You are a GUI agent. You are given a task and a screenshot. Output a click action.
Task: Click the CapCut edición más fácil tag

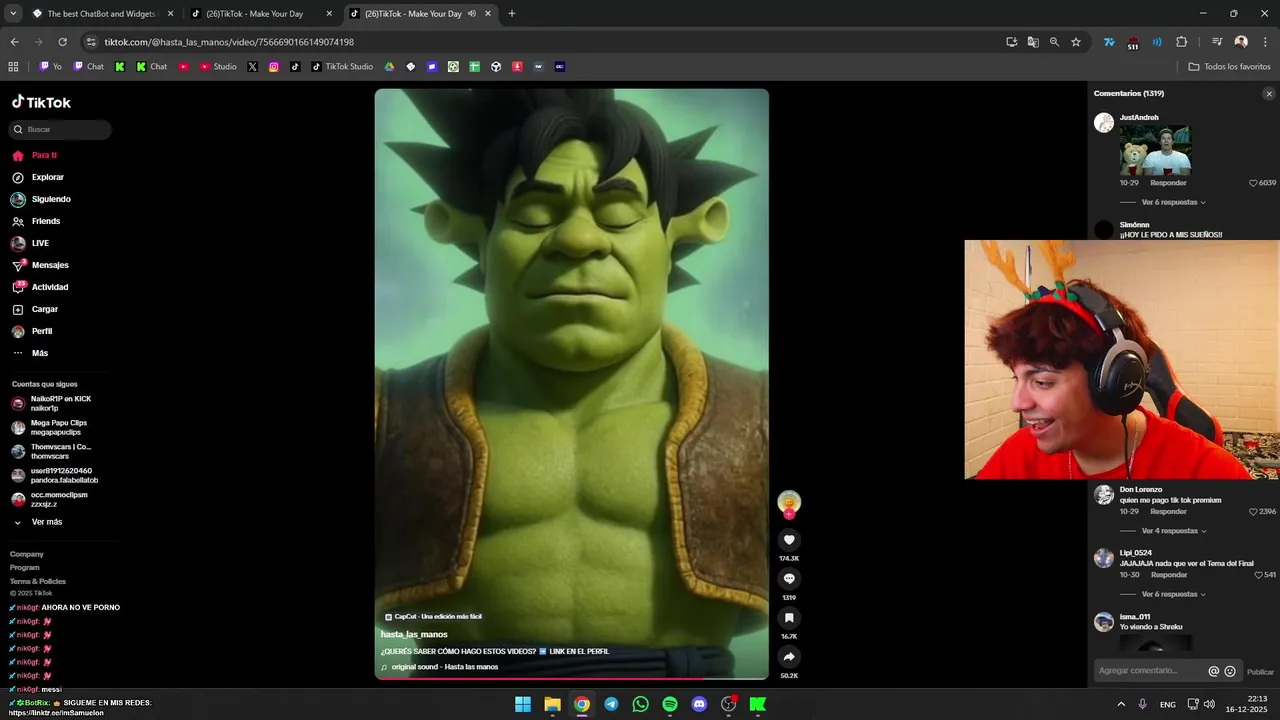(433, 617)
